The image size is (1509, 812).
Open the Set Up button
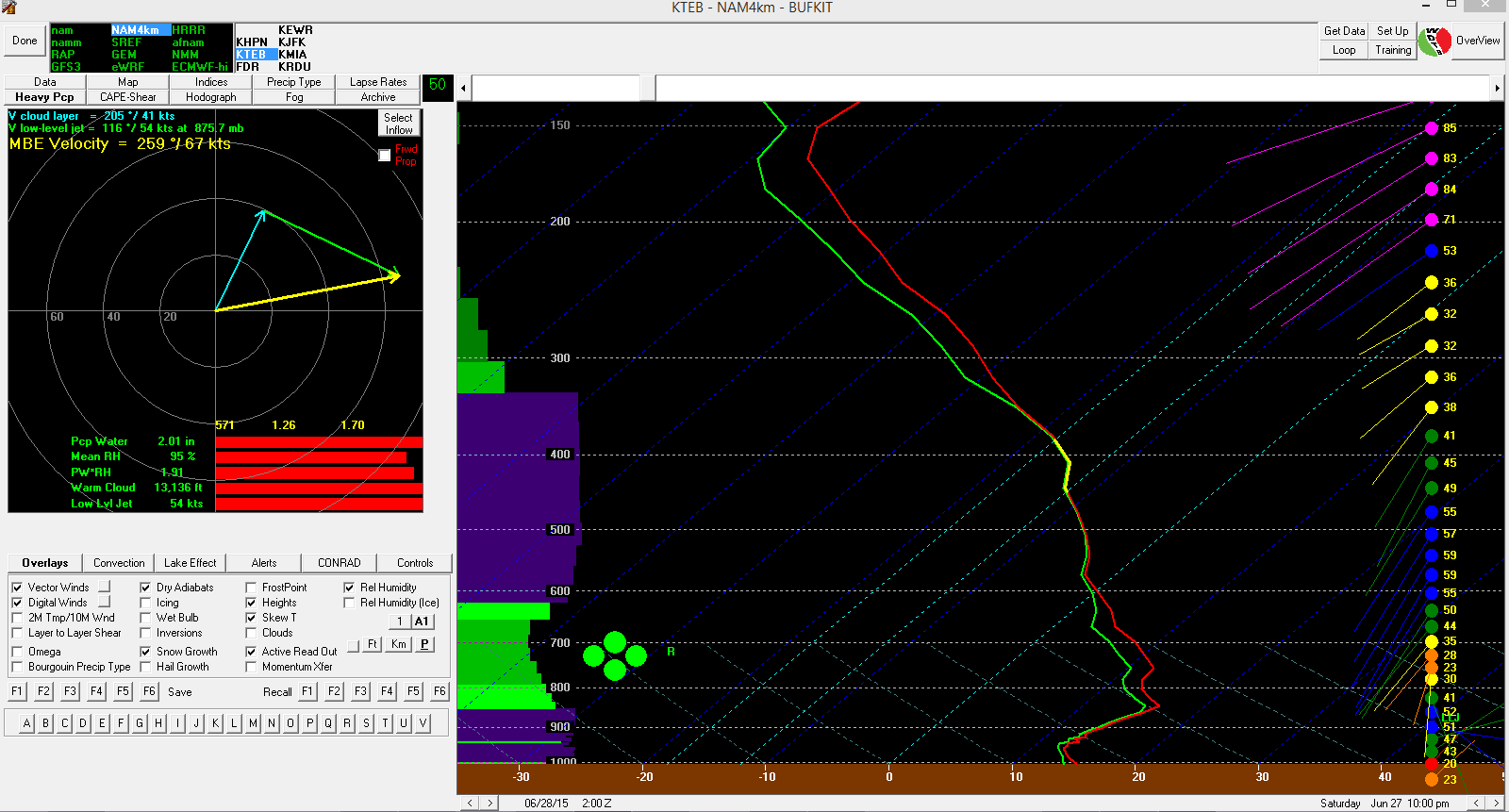click(x=1392, y=31)
